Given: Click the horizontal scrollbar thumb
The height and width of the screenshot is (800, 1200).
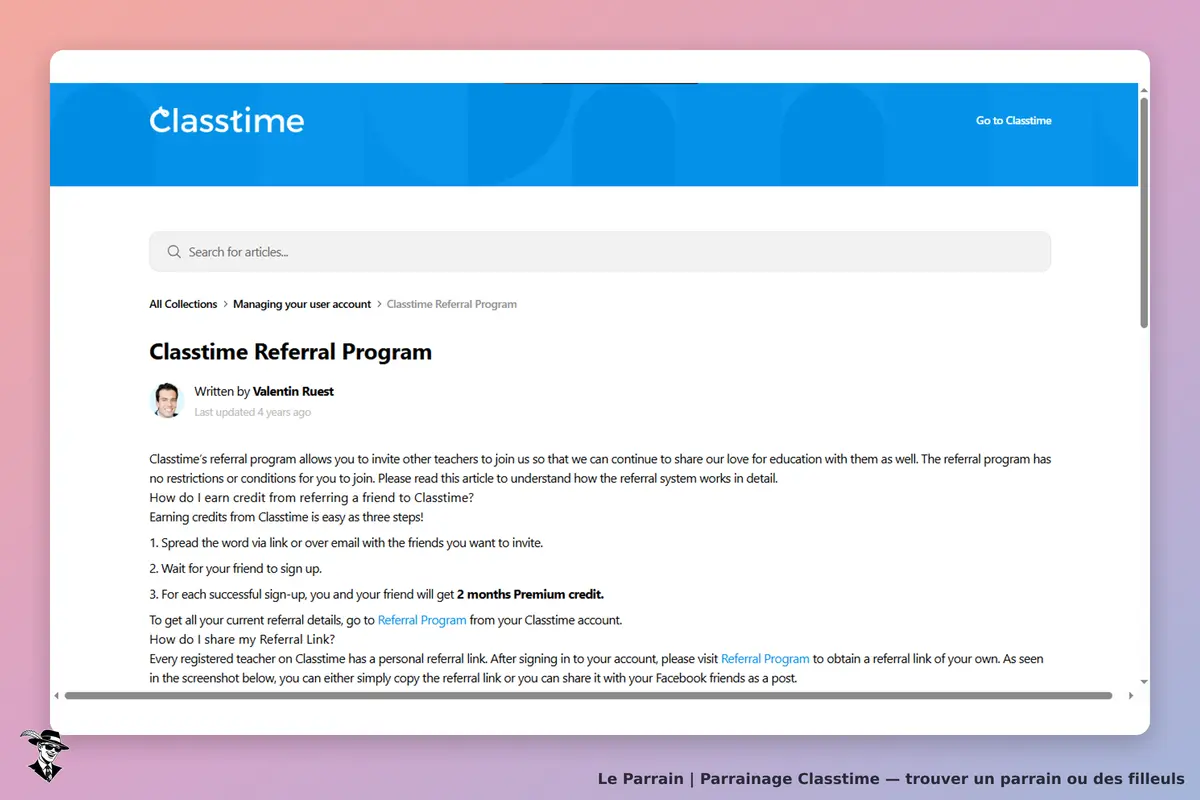Looking at the screenshot, I should pos(588,695).
